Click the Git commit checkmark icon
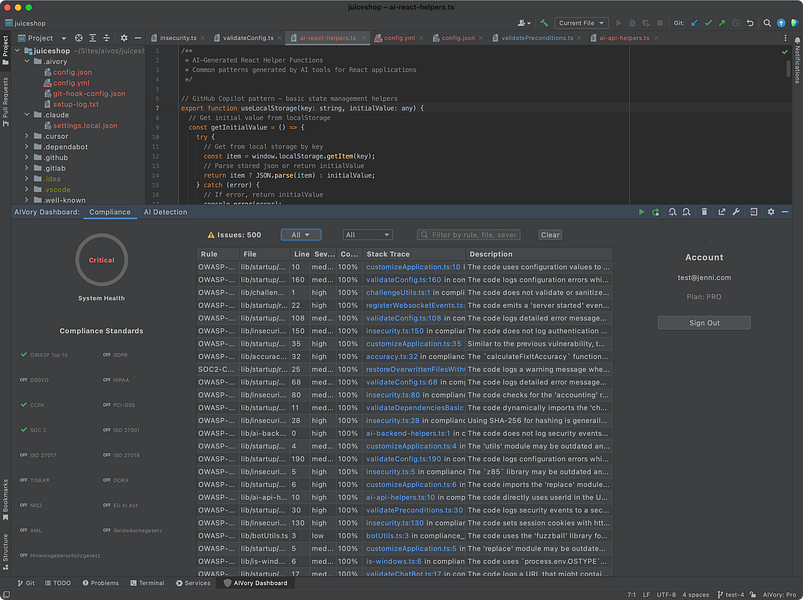This screenshot has height=600, width=803. [709, 22]
